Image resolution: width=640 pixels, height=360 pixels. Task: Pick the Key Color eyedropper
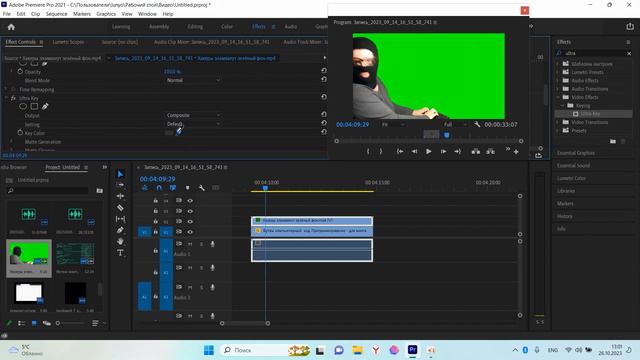click(x=178, y=132)
